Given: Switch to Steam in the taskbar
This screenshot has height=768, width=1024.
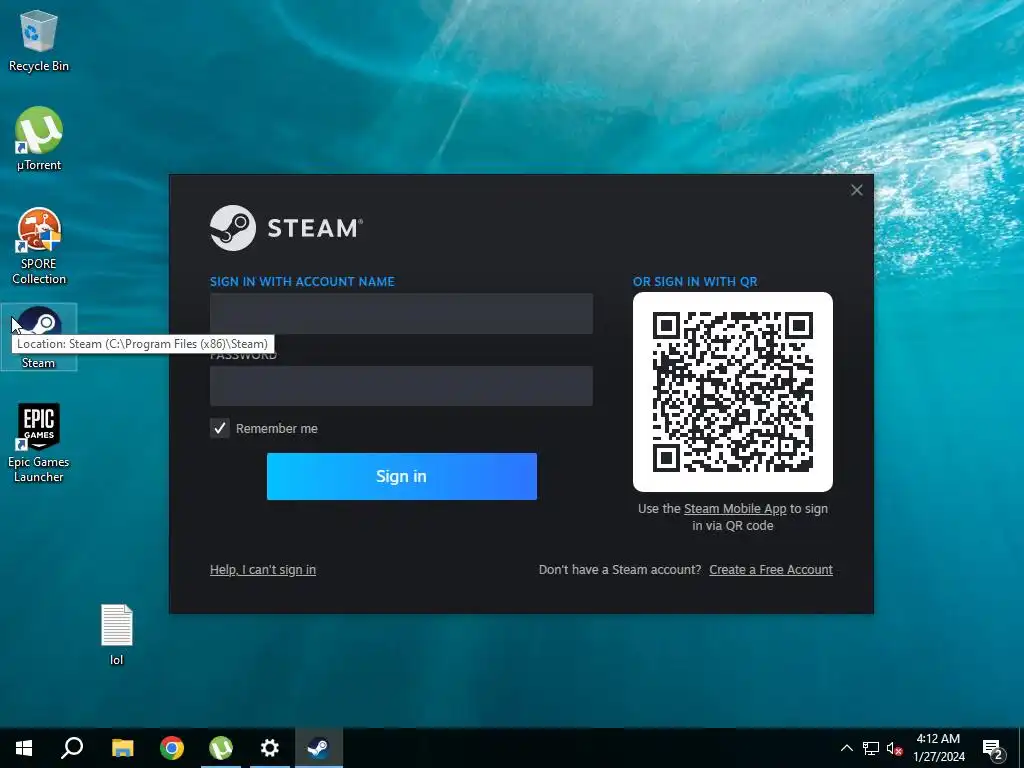Looking at the screenshot, I should click(x=319, y=748).
